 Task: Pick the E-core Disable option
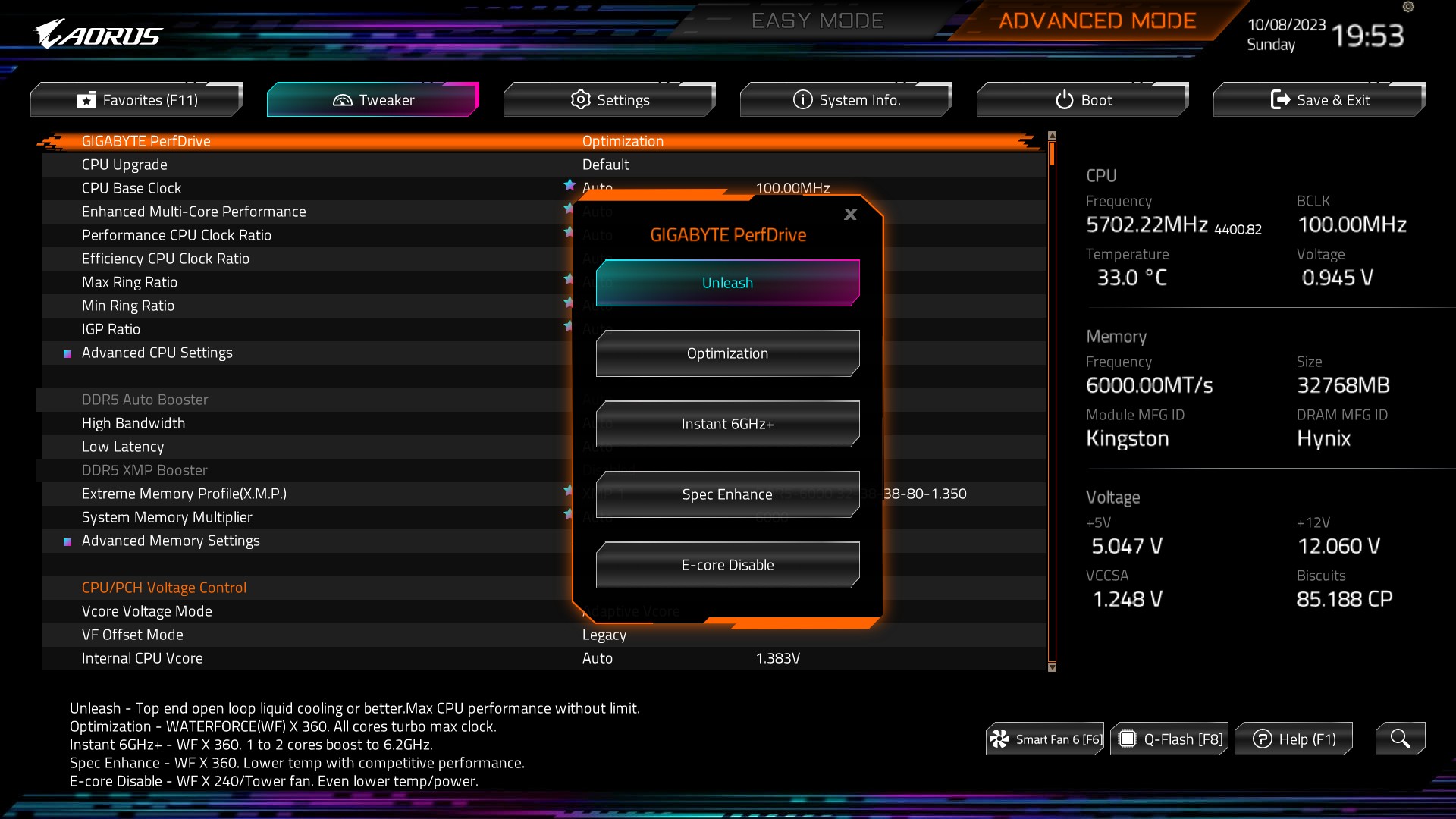click(x=727, y=565)
